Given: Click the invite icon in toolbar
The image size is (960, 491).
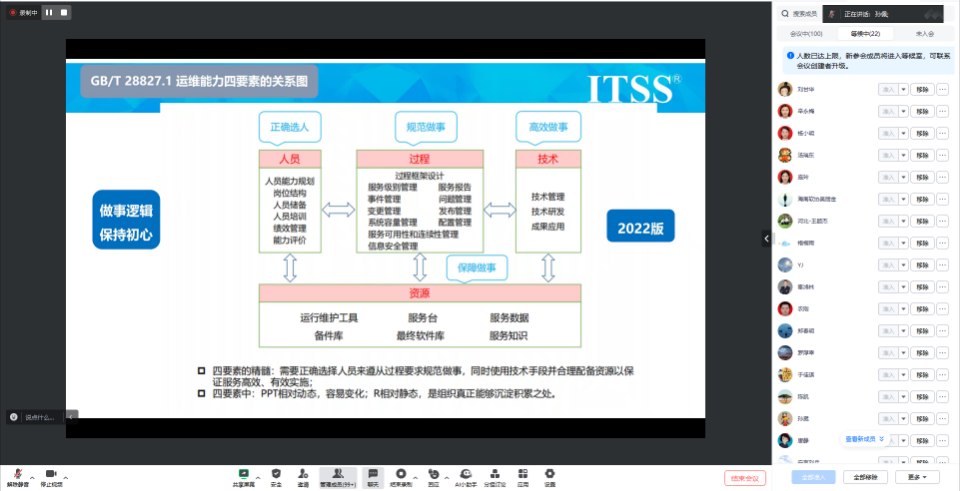Looking at the screenshot, I should pos(303,473).
